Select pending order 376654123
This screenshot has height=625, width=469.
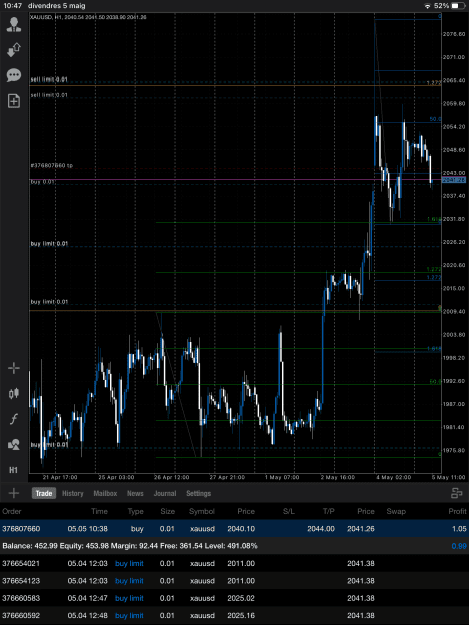pyautogui.click(x=234, y=581)
